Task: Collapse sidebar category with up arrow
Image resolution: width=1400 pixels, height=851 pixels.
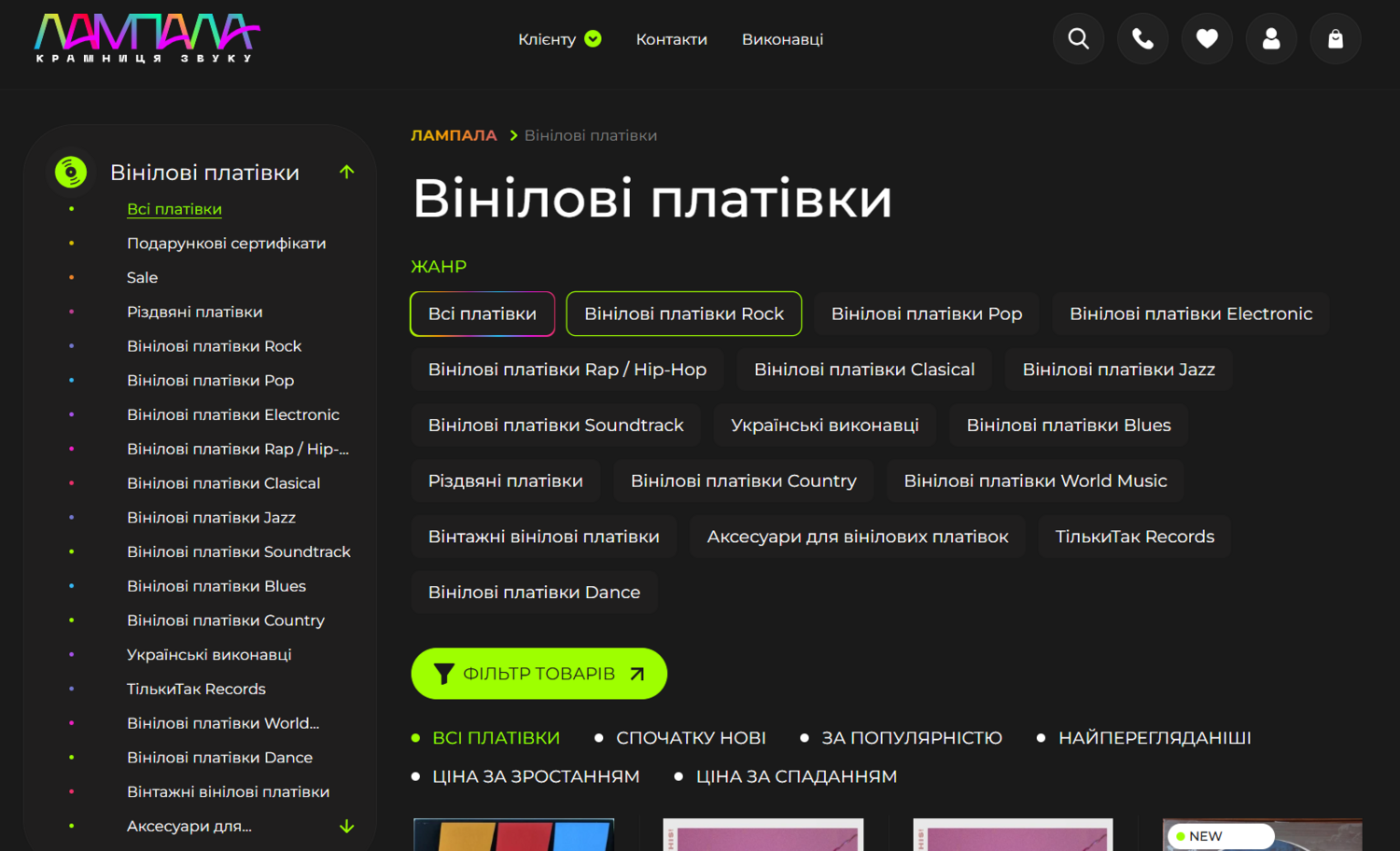Action: [346, 172]
